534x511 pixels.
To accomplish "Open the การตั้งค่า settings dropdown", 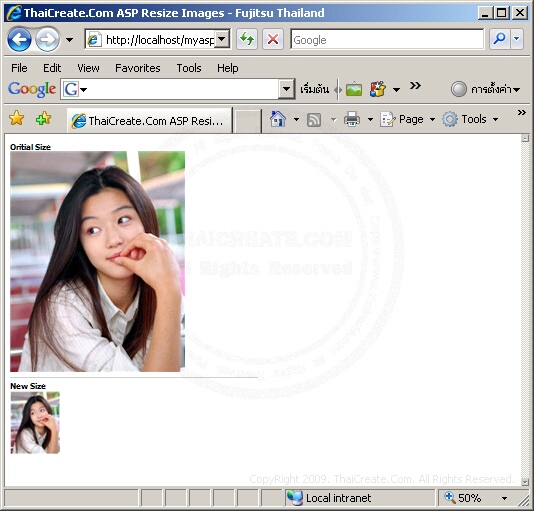I will click(x=496, y=89).
